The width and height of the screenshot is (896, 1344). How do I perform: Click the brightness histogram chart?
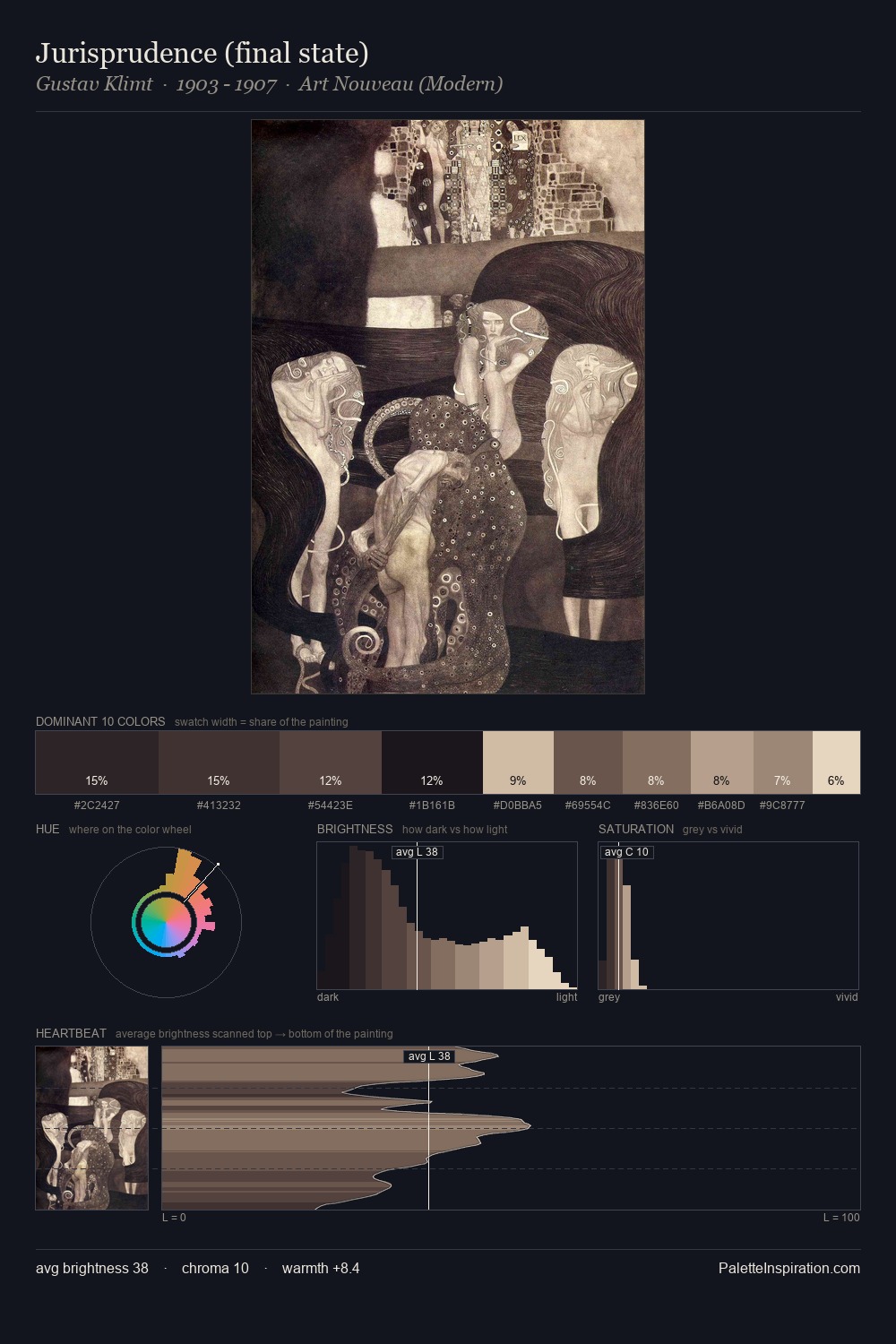coord(447,916)
